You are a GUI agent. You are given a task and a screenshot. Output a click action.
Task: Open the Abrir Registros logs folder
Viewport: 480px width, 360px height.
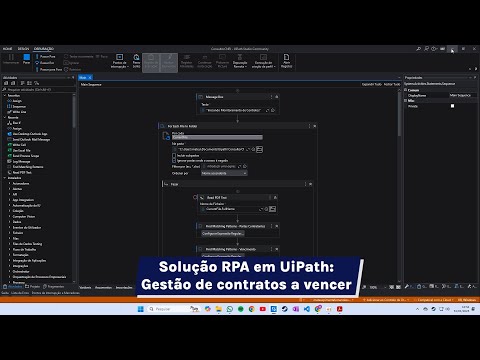point(286,61)
